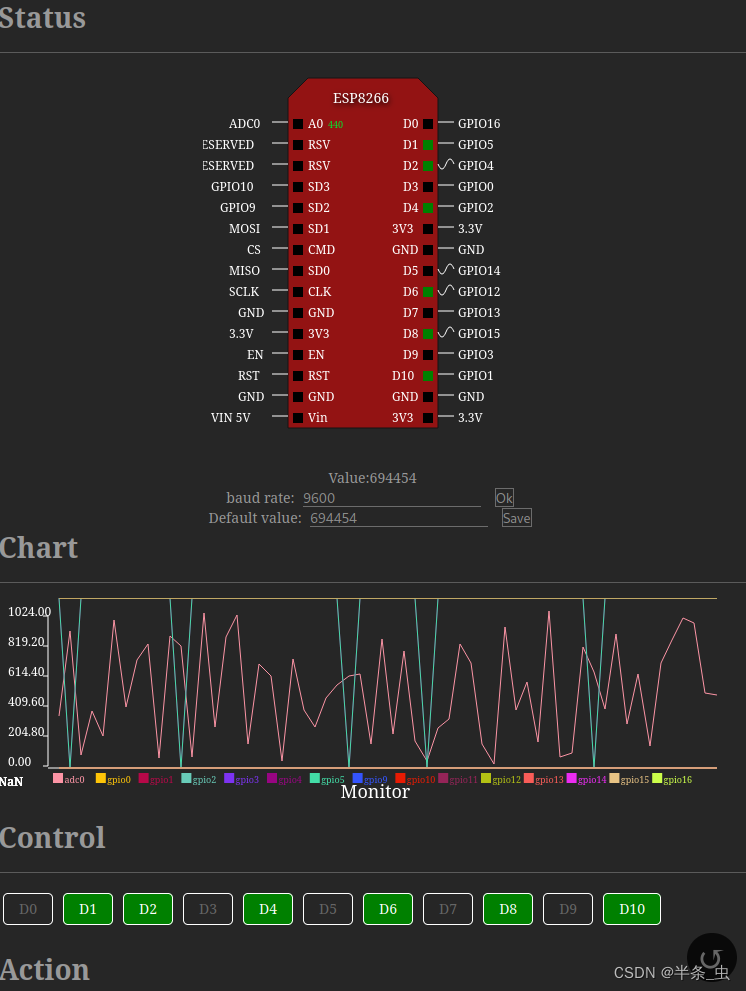Screen dimensions: 746x991
Task: Click the D4 green pin indicator
Action: 428,207
